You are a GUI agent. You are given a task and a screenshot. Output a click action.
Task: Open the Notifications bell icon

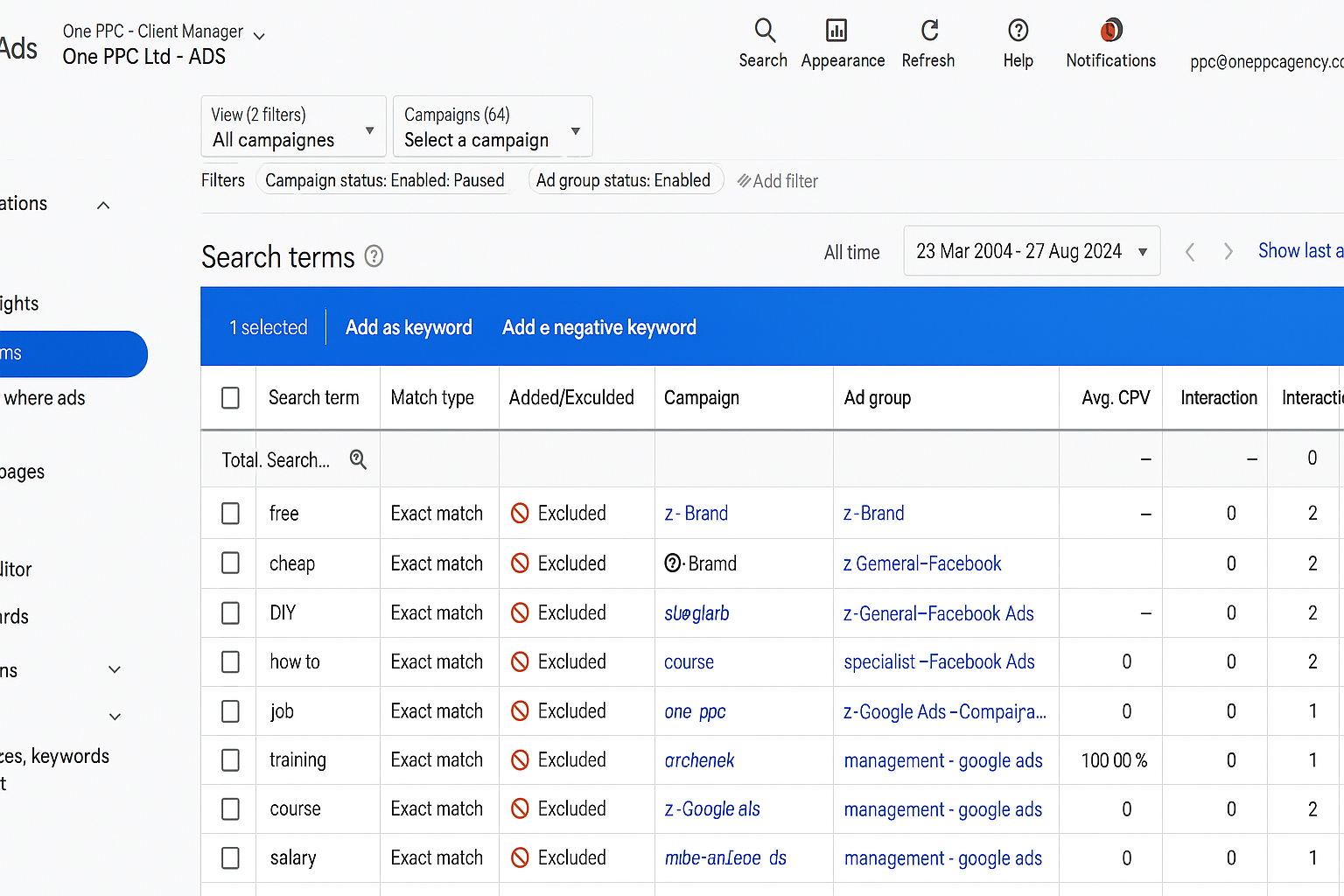coord(1111,31)
